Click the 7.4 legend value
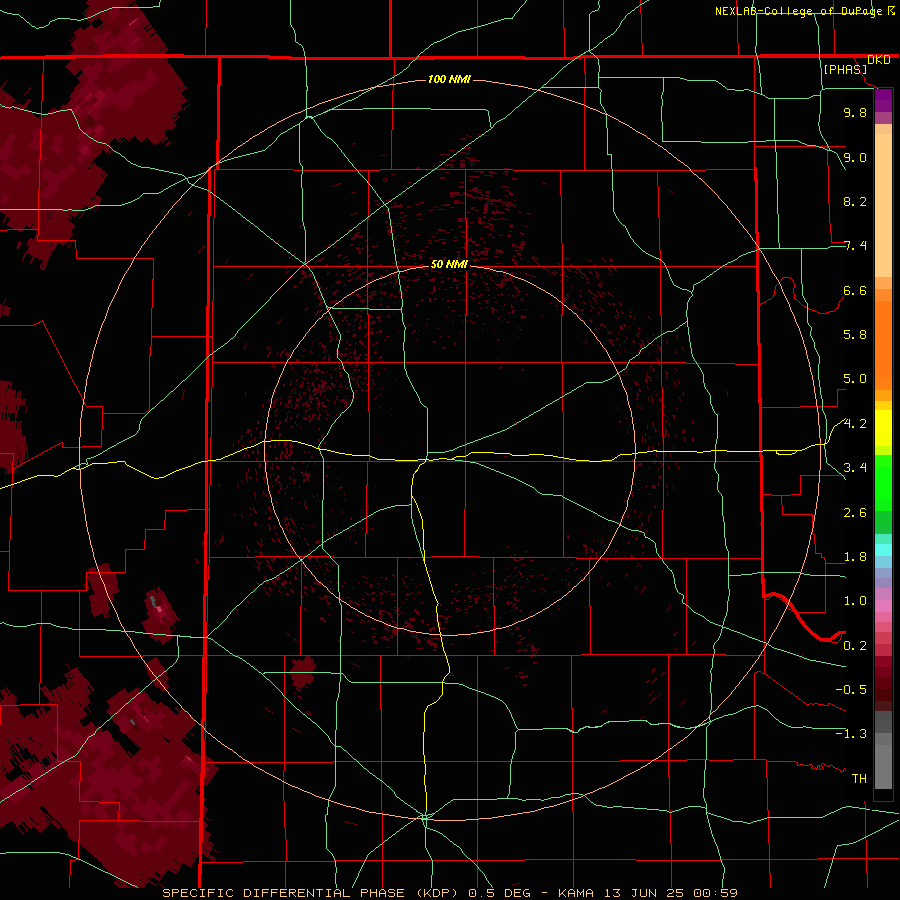The width and height of the screenshot is (900, 900). tap(855, 246)
